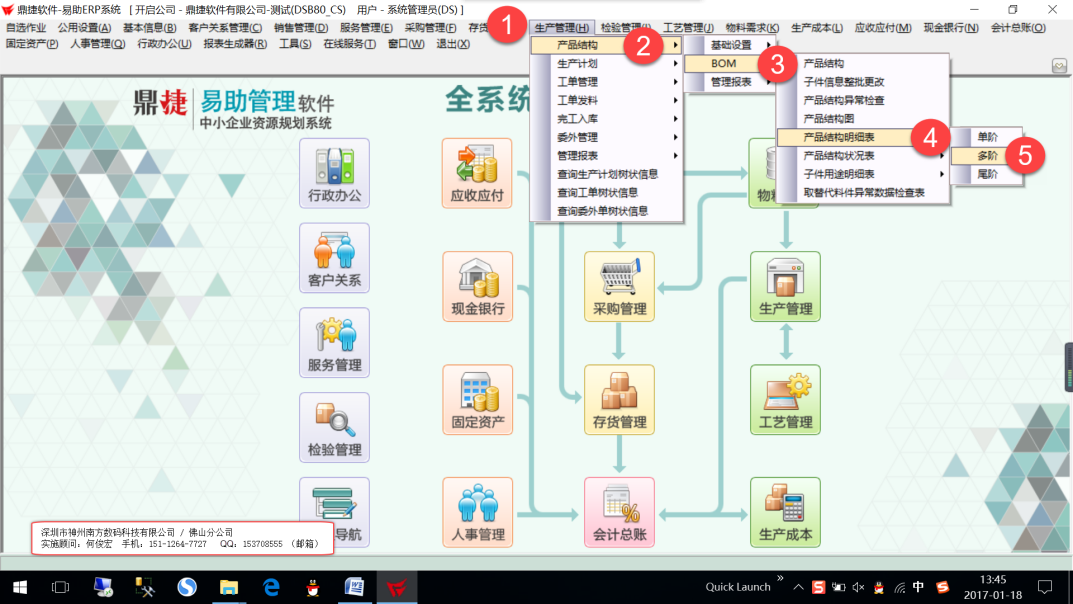
Task: Open the 工艺管理 module icon in workflow
Action: click(785, 399)
